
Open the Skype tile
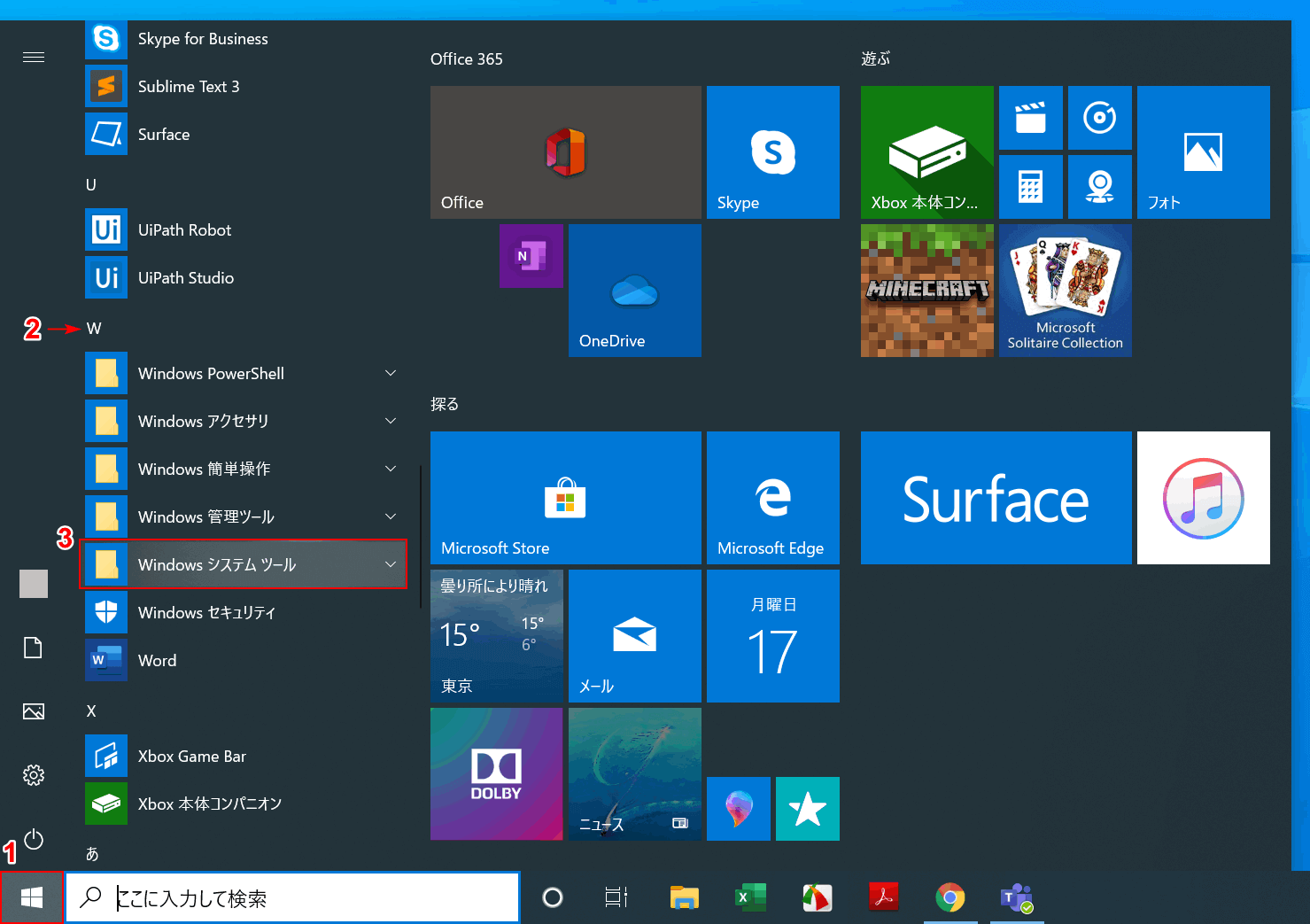tap(772, 152)
